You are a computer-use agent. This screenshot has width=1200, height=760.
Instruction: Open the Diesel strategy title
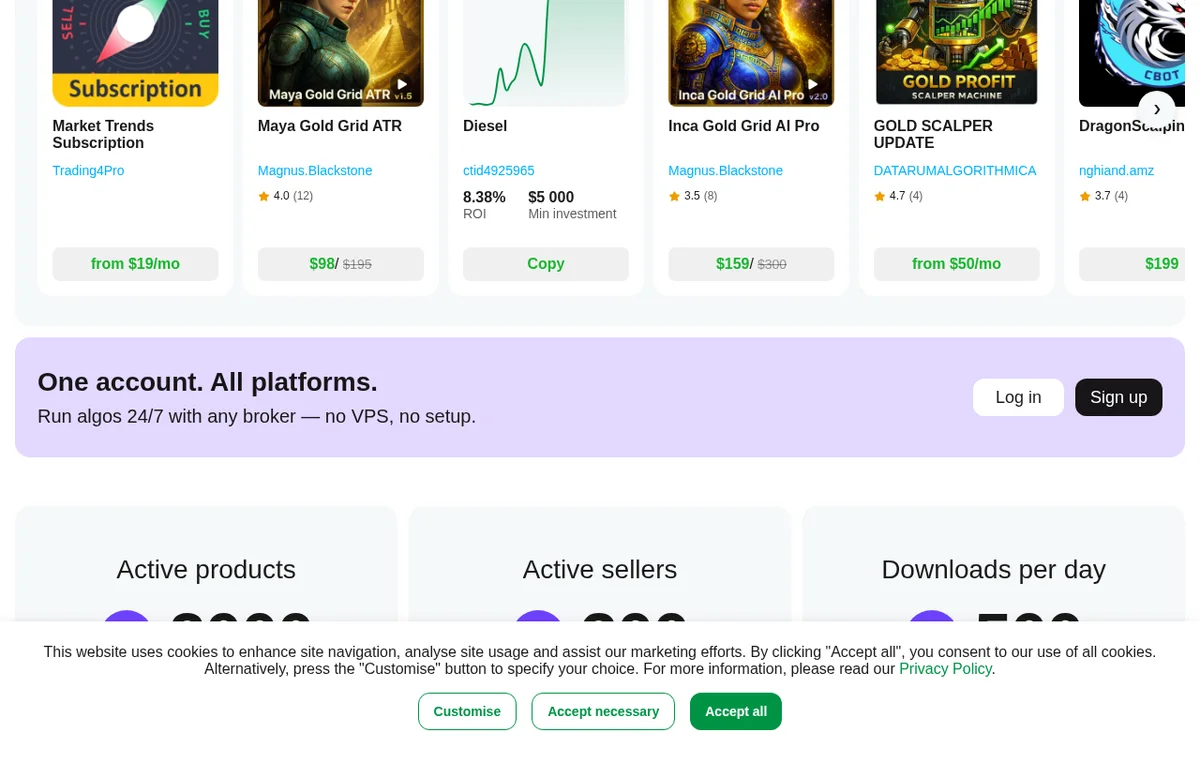(485, 126)
